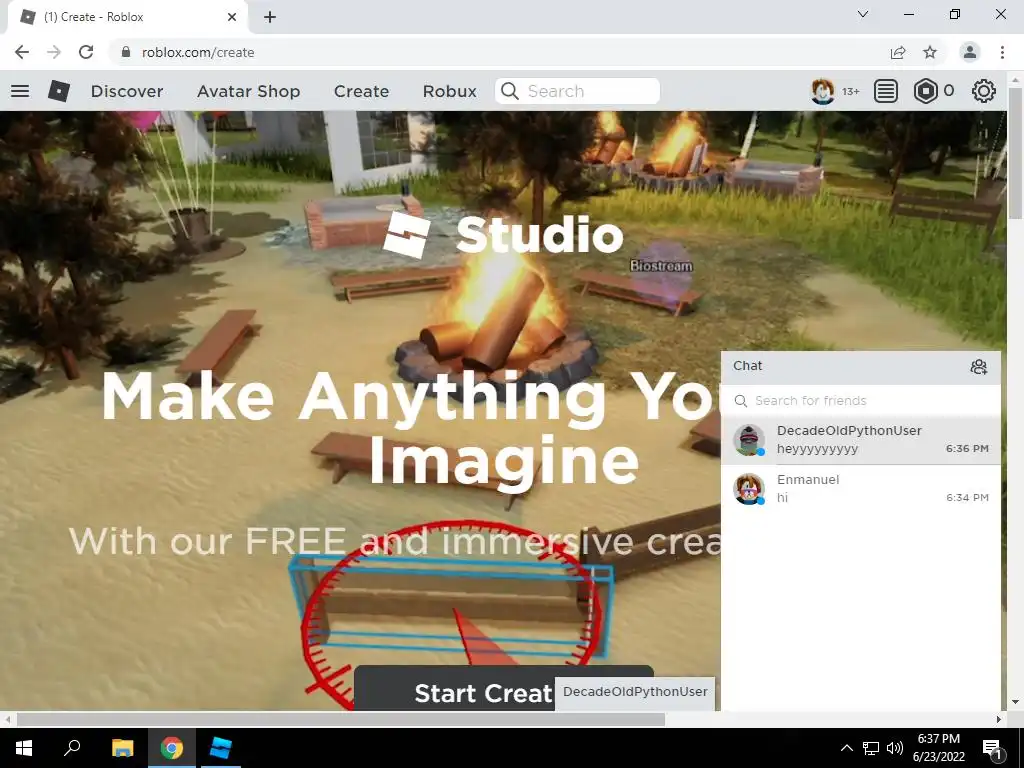Open Windows taskbar search
Image resolution: width=1024 pixels, height=768 pixels.
click(72, 748)
